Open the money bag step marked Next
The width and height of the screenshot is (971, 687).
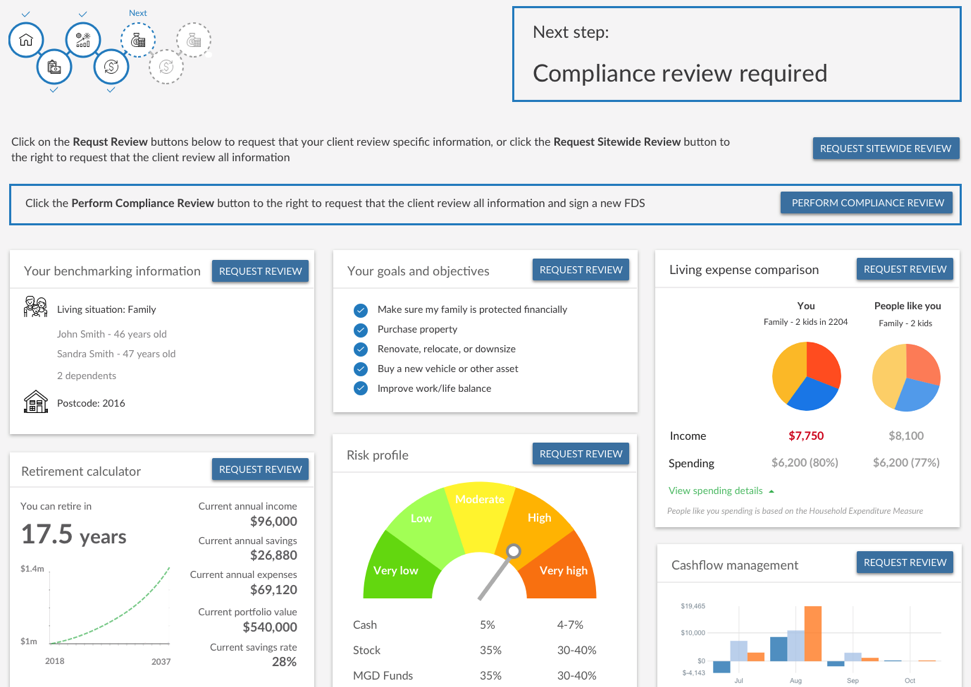click(x=137, y=40)
